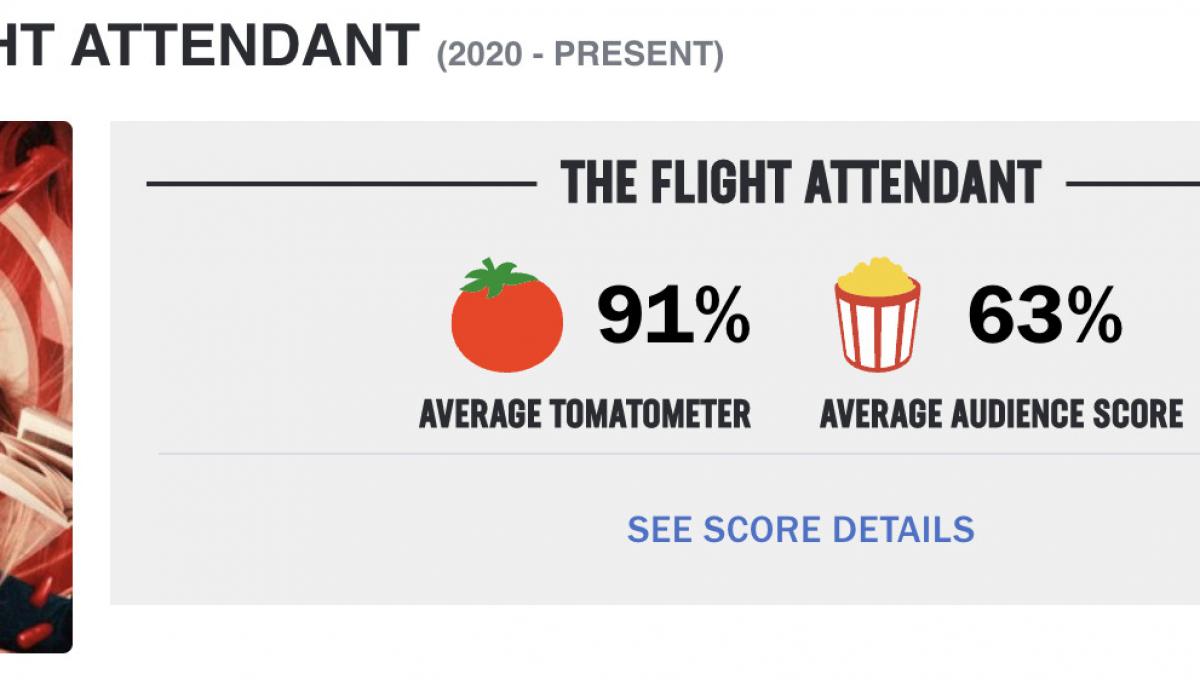This screenshot has width=1200, height=680.
Task: Select the Average Tomatometer label
Action: 584,413
